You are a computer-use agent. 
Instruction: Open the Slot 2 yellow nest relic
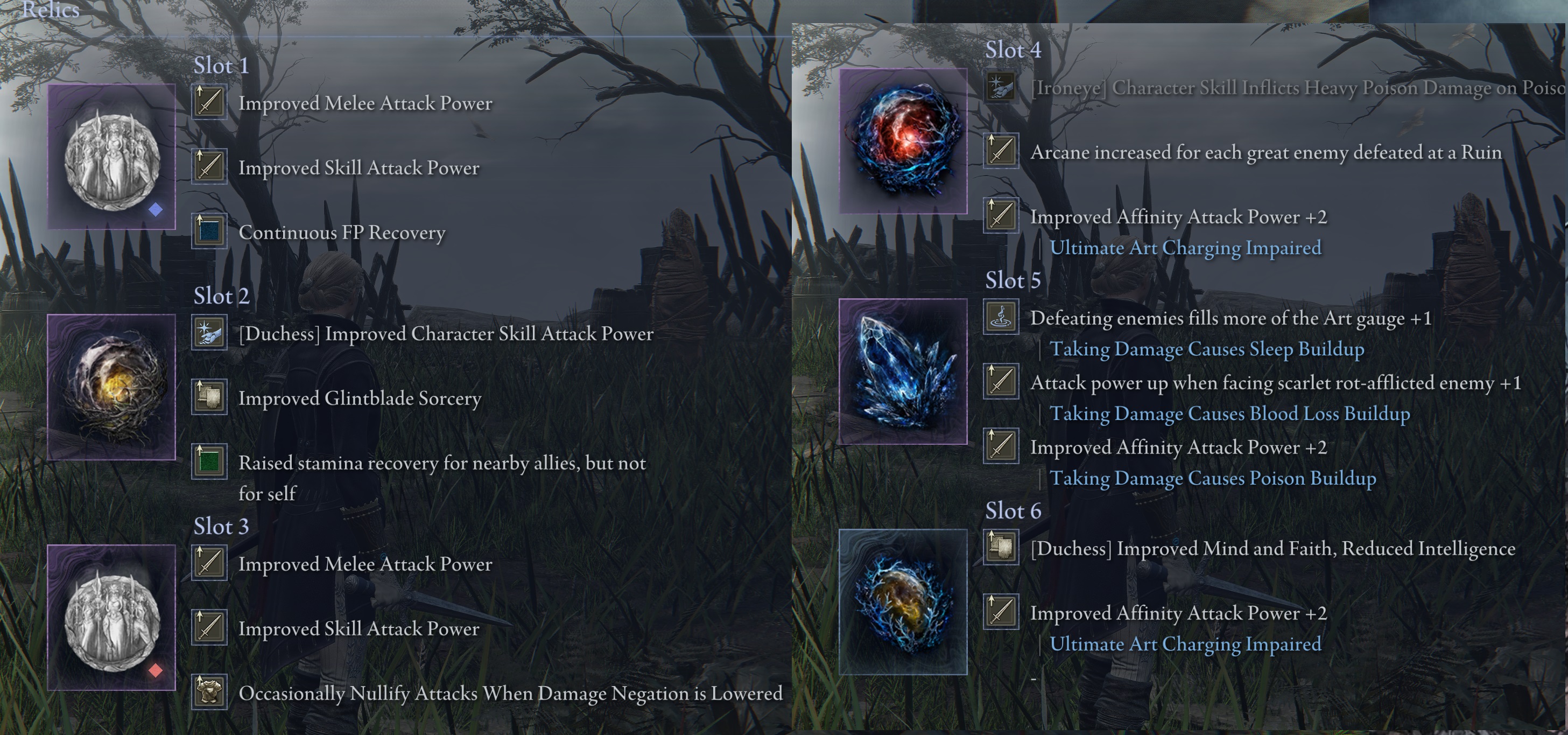pyautogui.click(x=111, y=387)
